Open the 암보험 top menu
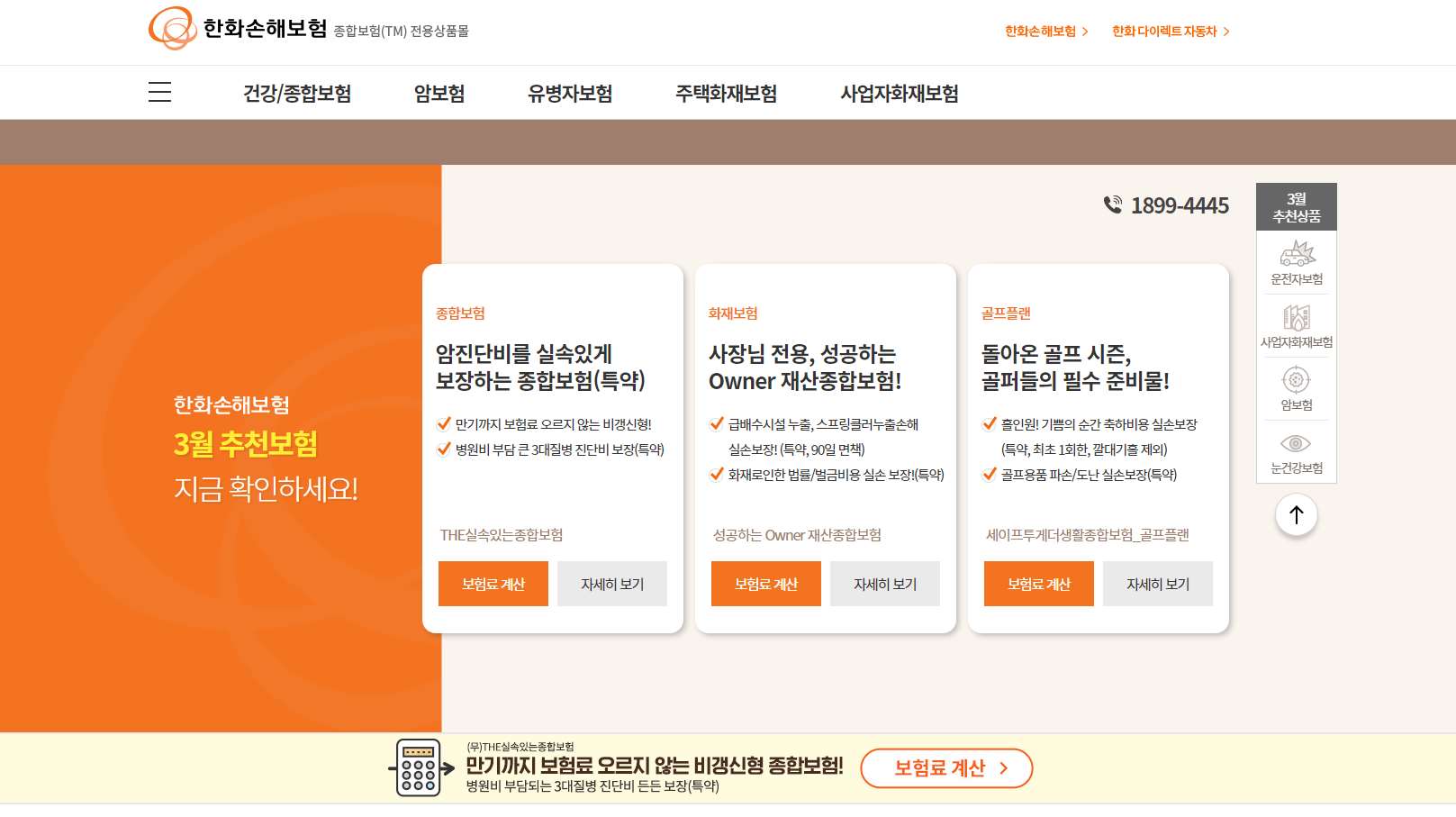 (439, 94)
